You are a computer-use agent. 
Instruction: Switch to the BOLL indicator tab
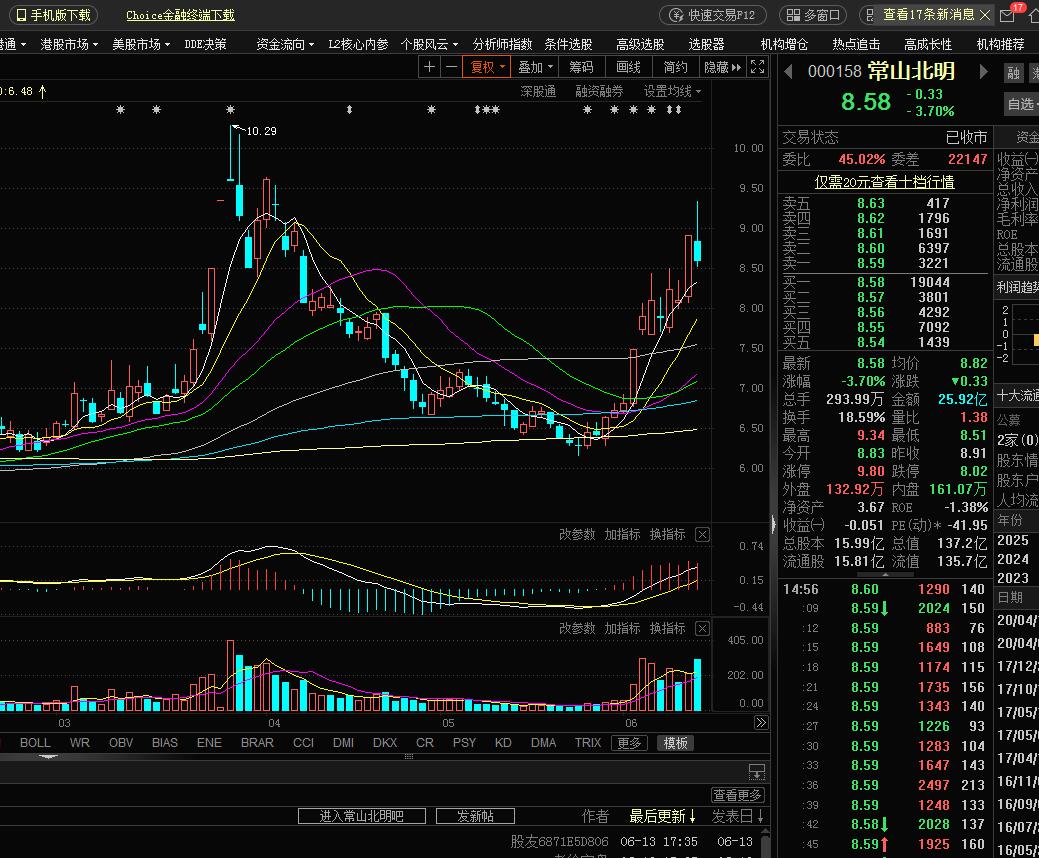coord(35,743)
